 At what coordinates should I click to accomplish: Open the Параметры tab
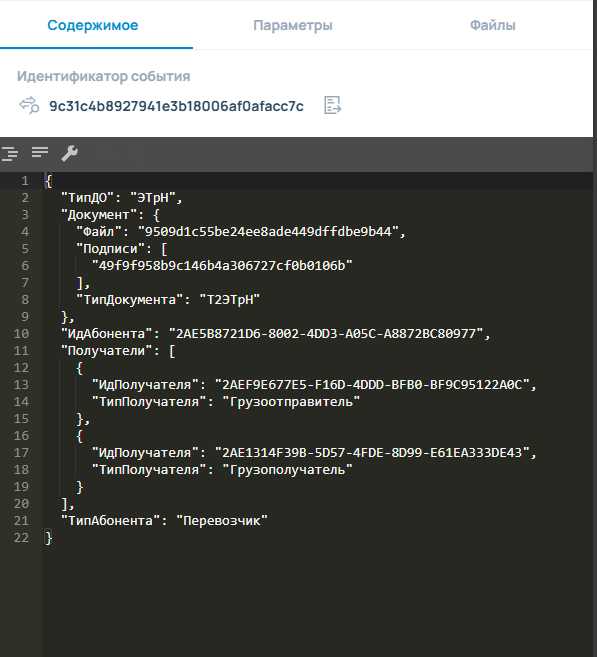[x=293, y=25]
